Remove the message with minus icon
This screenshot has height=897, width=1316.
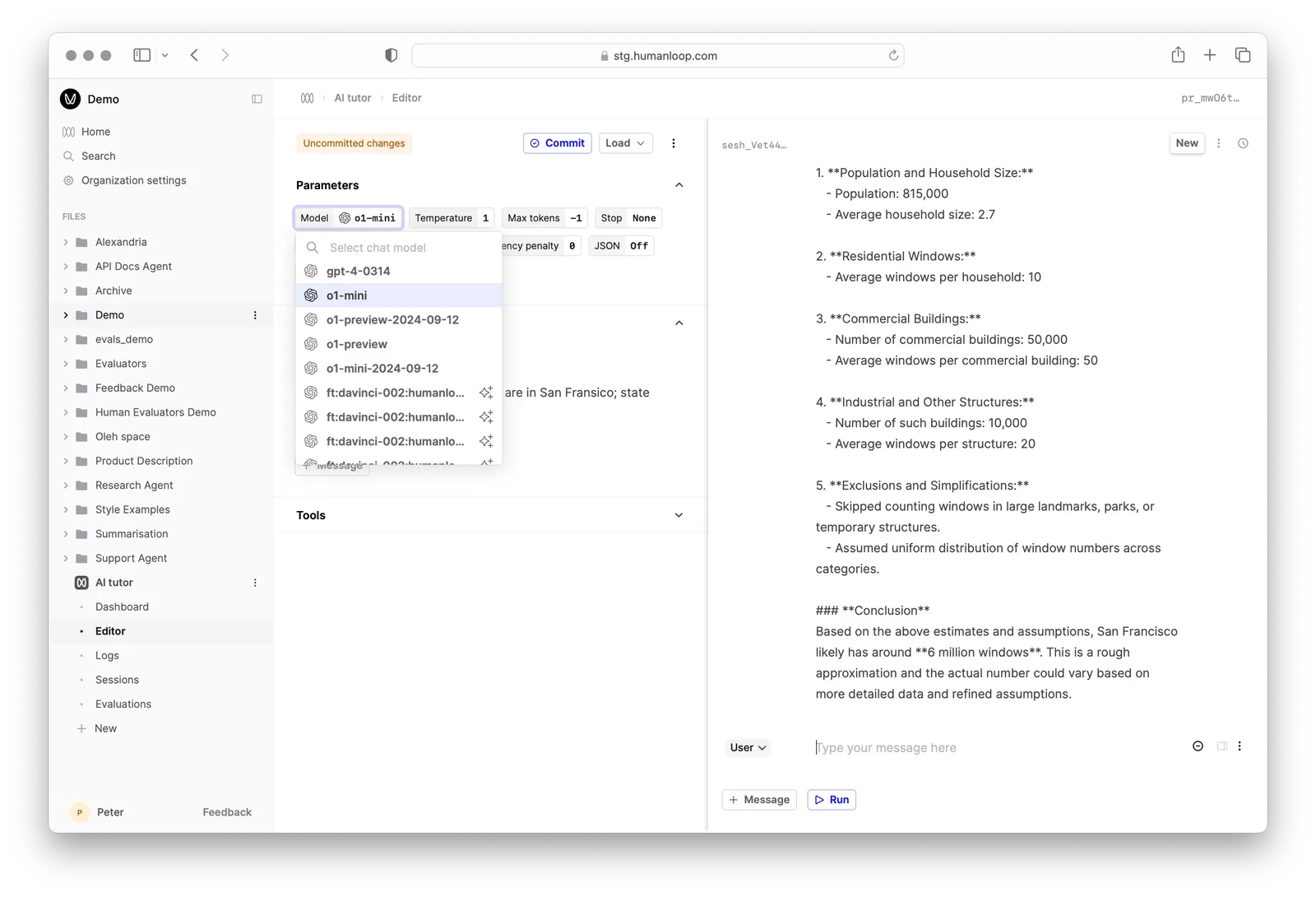(x=1198, y=746)
